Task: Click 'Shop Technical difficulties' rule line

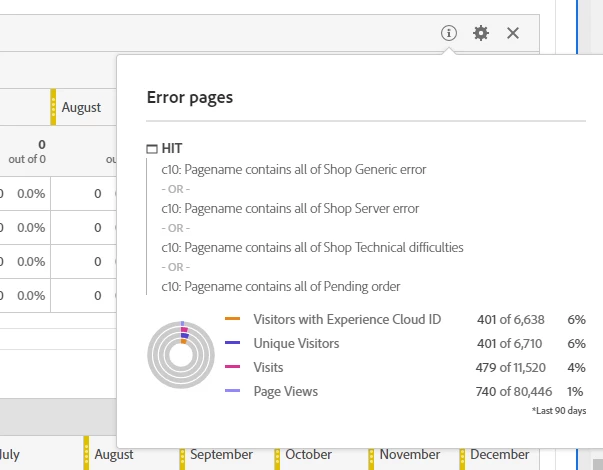Action: coord(312,247)
